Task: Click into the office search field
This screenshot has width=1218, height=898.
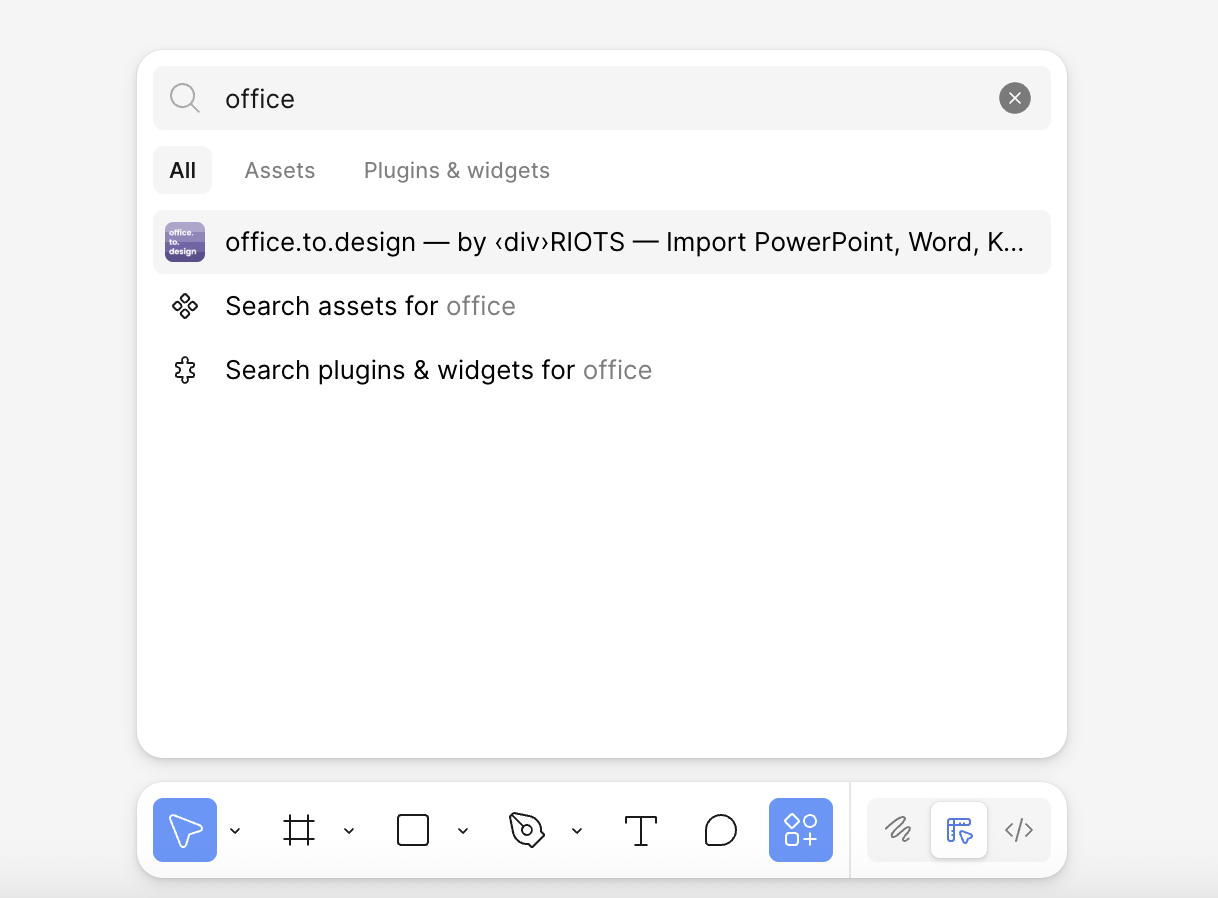Action: click(x=602, y=98)
